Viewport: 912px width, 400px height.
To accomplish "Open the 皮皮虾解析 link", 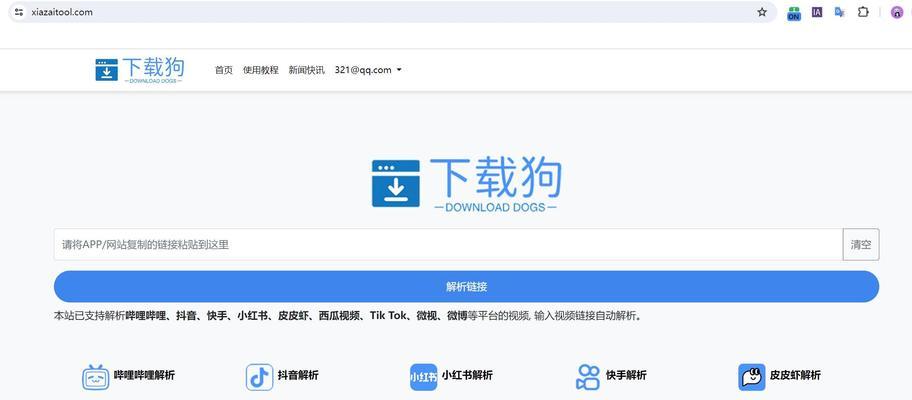I will tap(795, 375).
